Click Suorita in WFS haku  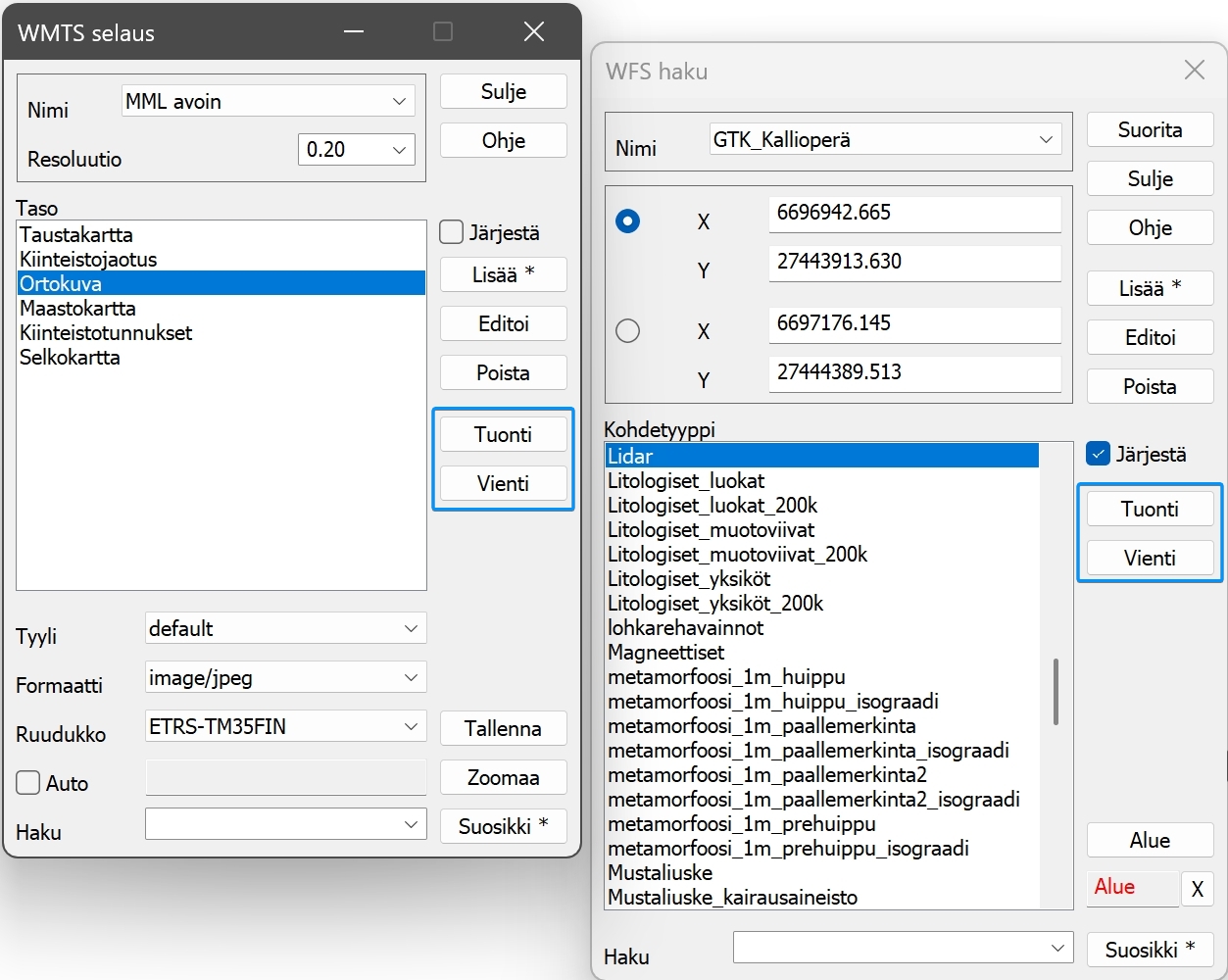pos(1151,129)
